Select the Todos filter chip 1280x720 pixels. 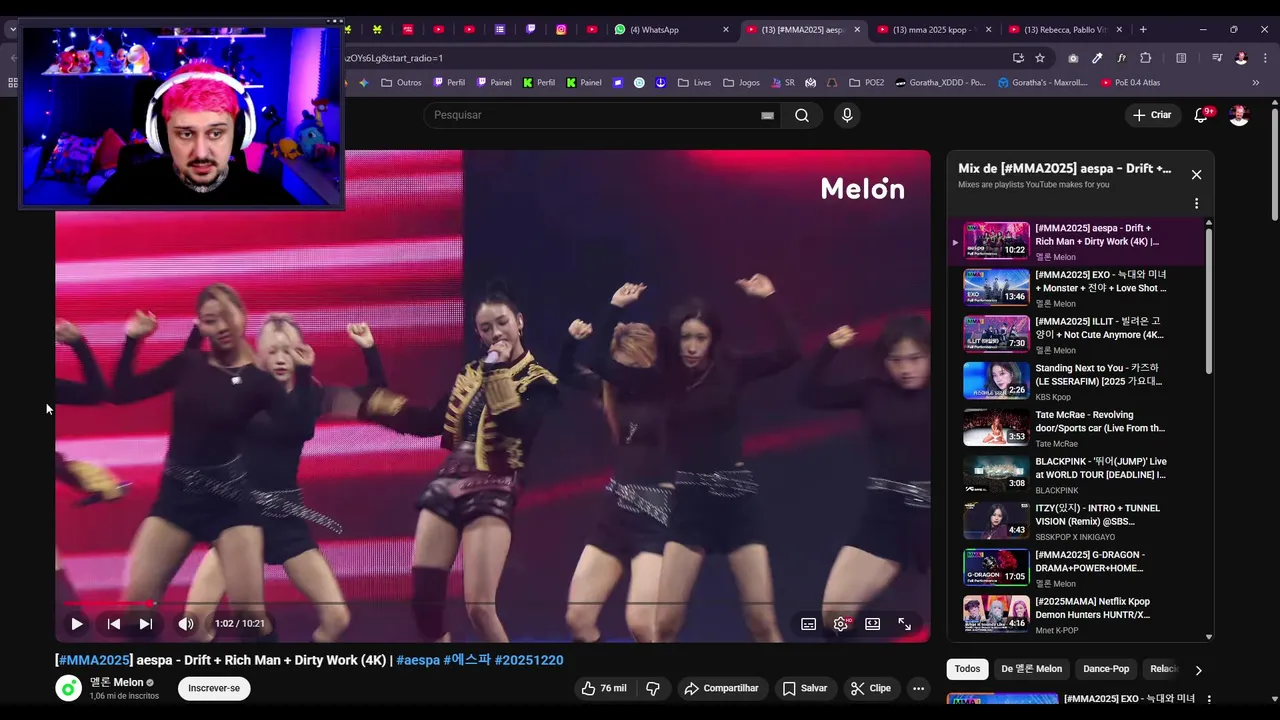pos(967,669)
